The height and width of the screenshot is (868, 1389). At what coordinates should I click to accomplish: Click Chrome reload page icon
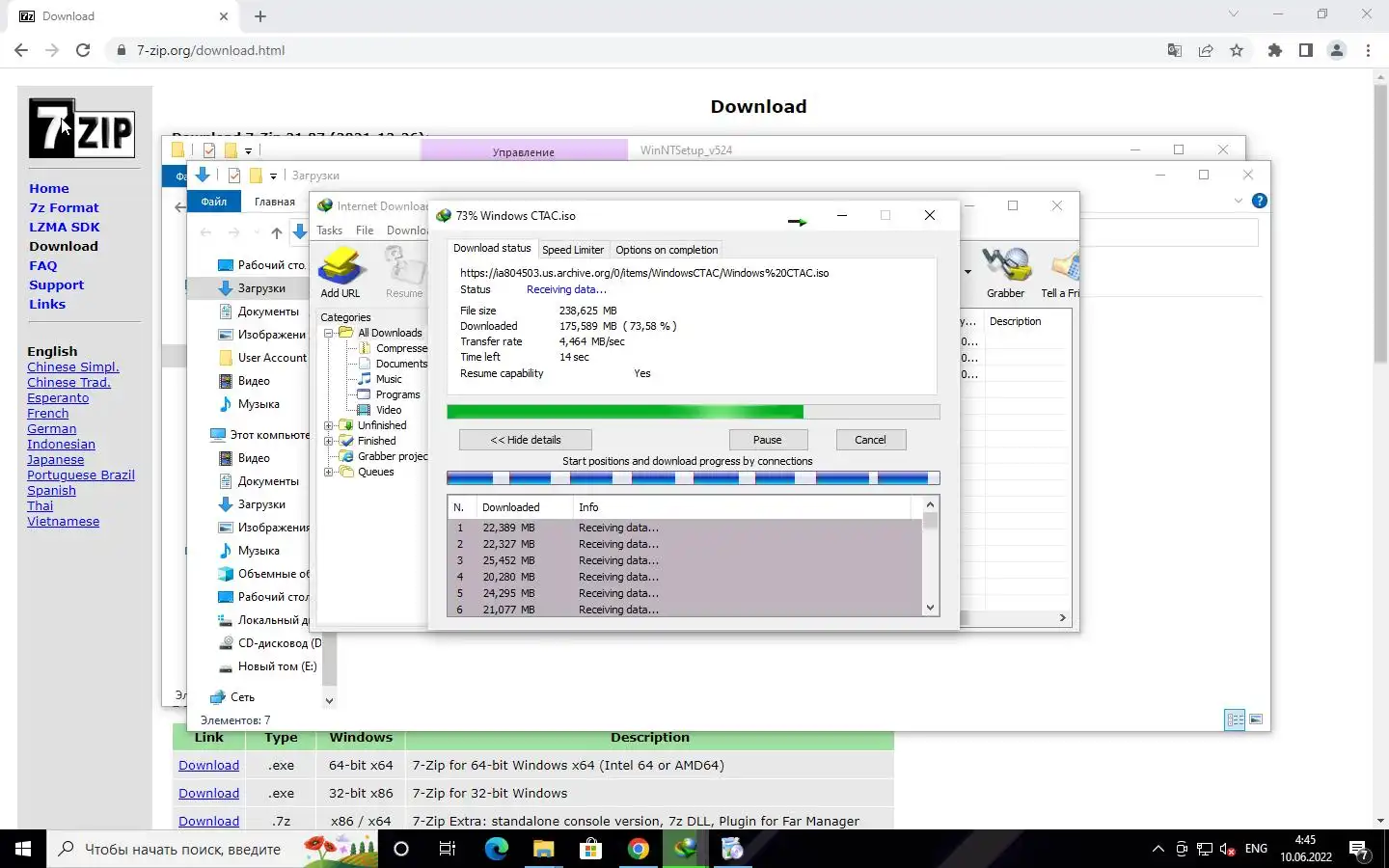tap(83, 50)
